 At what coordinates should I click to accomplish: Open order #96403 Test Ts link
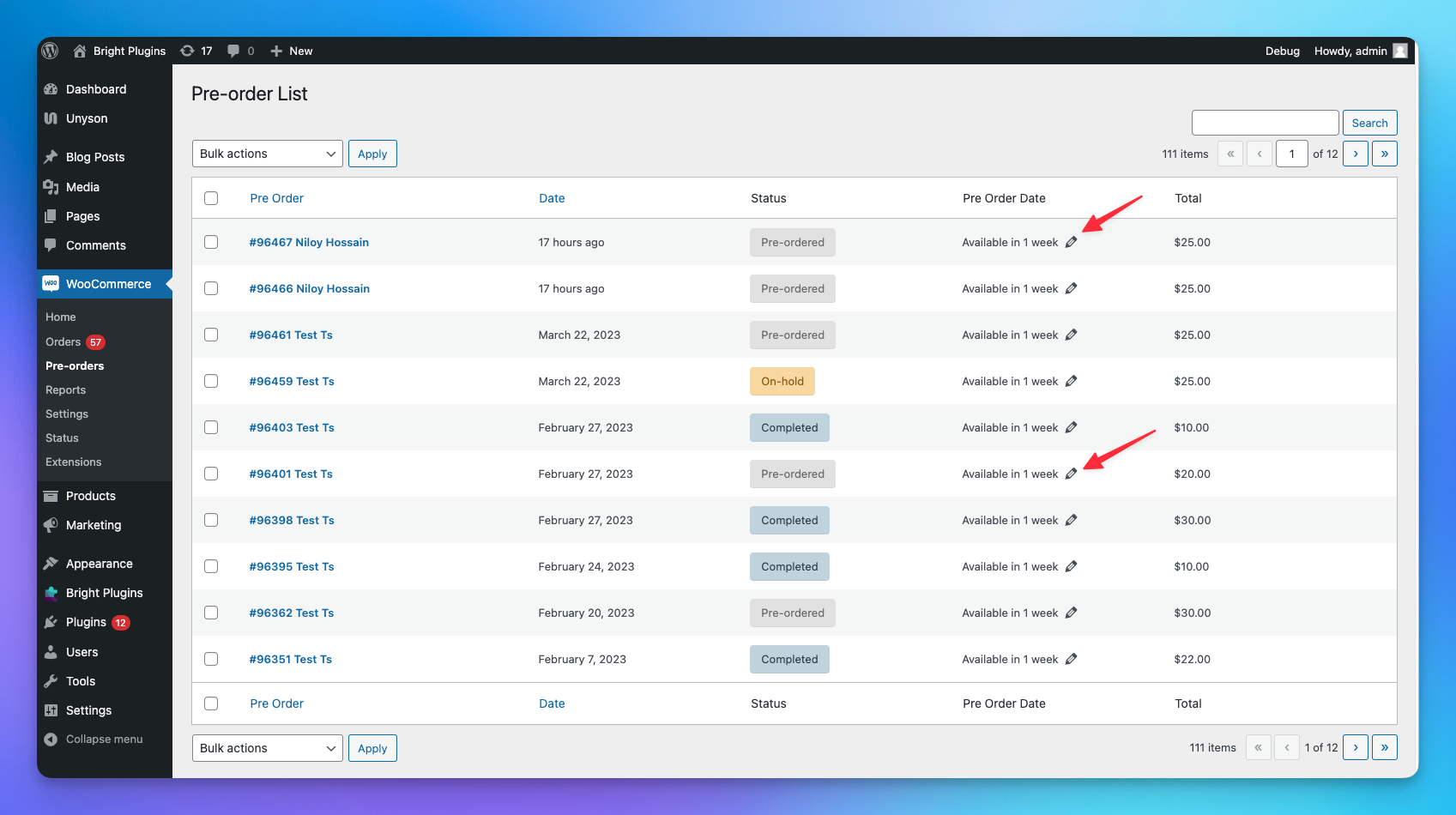click(x=292, y=428)
